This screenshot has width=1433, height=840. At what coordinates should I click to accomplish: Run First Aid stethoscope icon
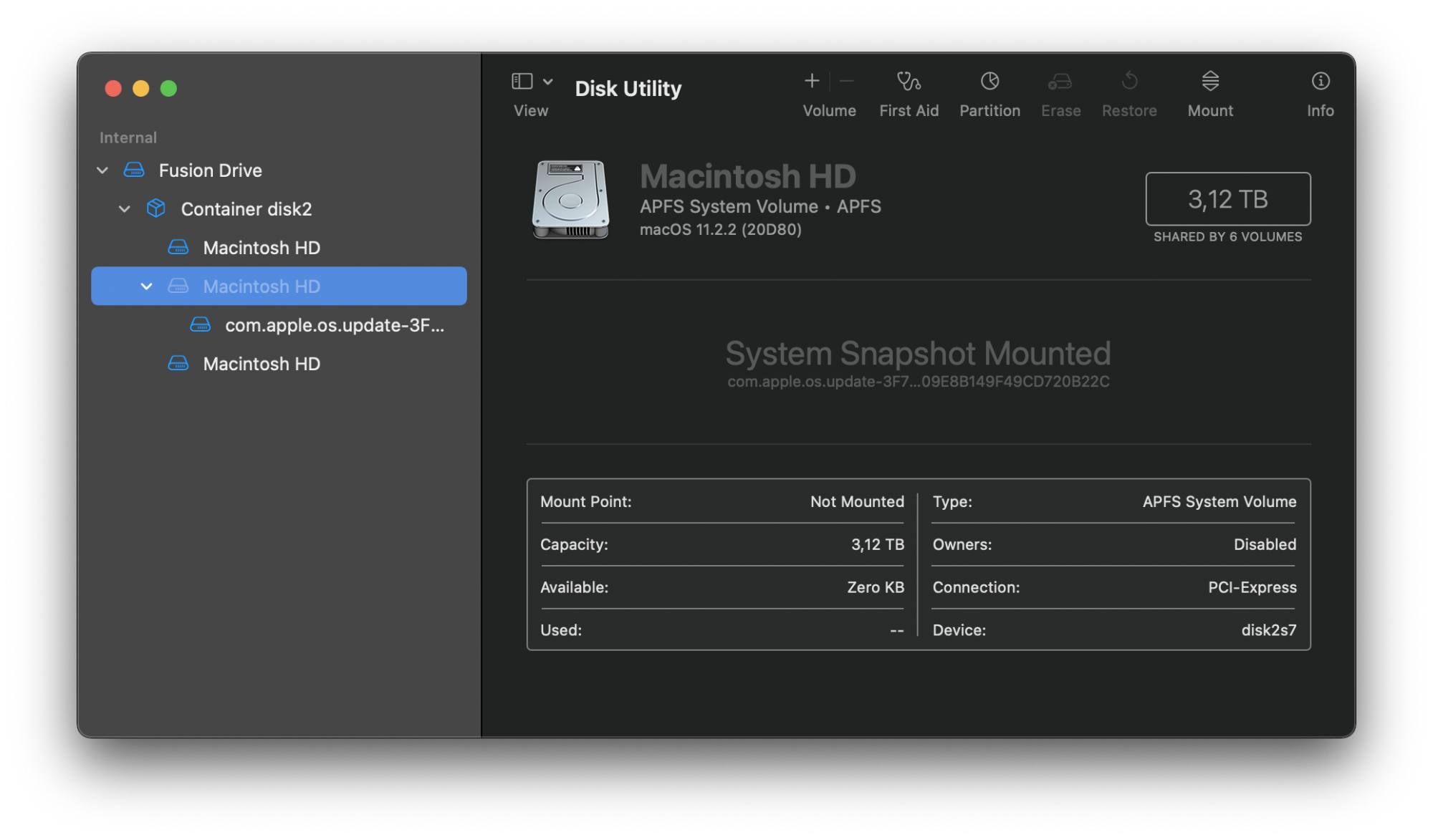pos(909,81)
